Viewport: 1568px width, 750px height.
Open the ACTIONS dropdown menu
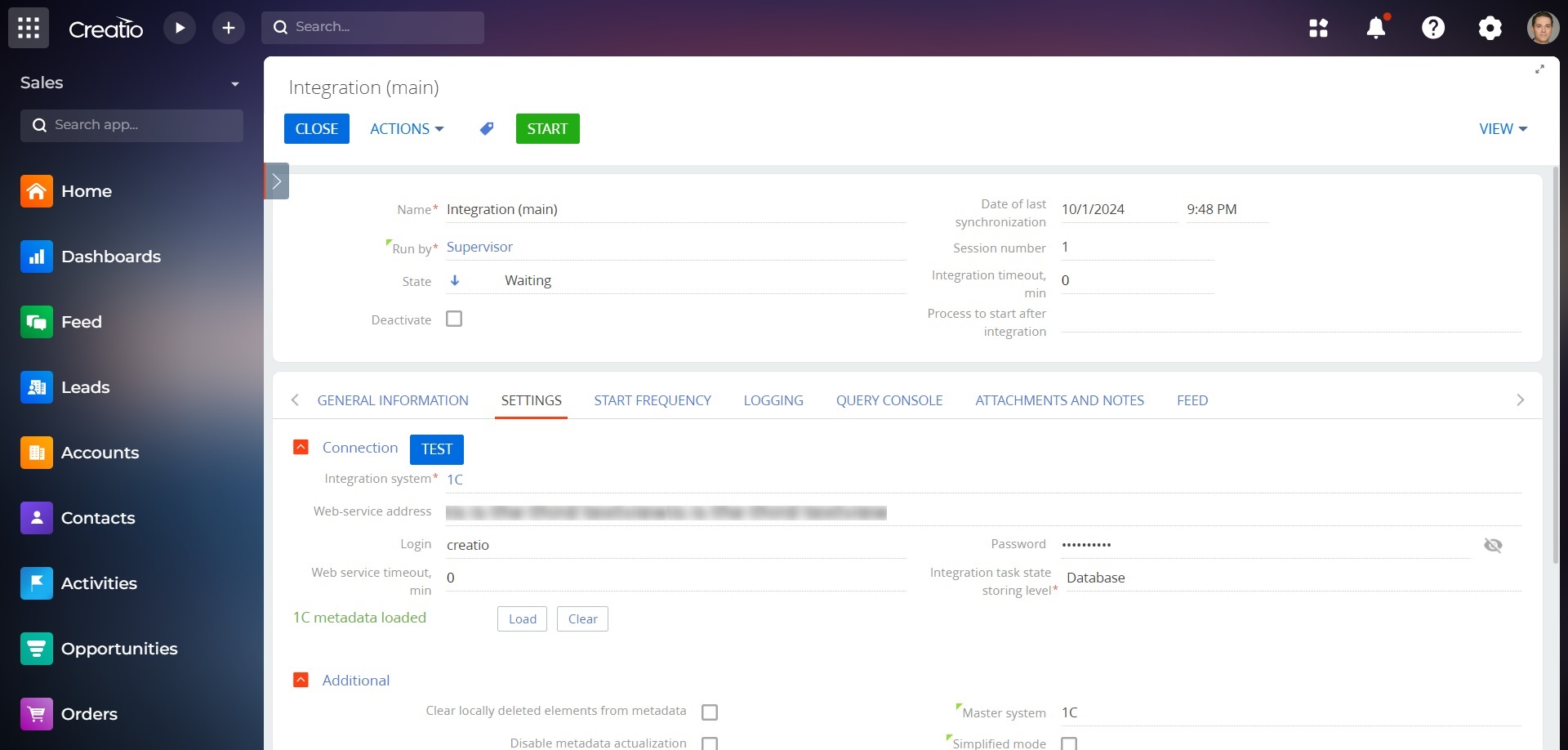click(x=407, y=128)
